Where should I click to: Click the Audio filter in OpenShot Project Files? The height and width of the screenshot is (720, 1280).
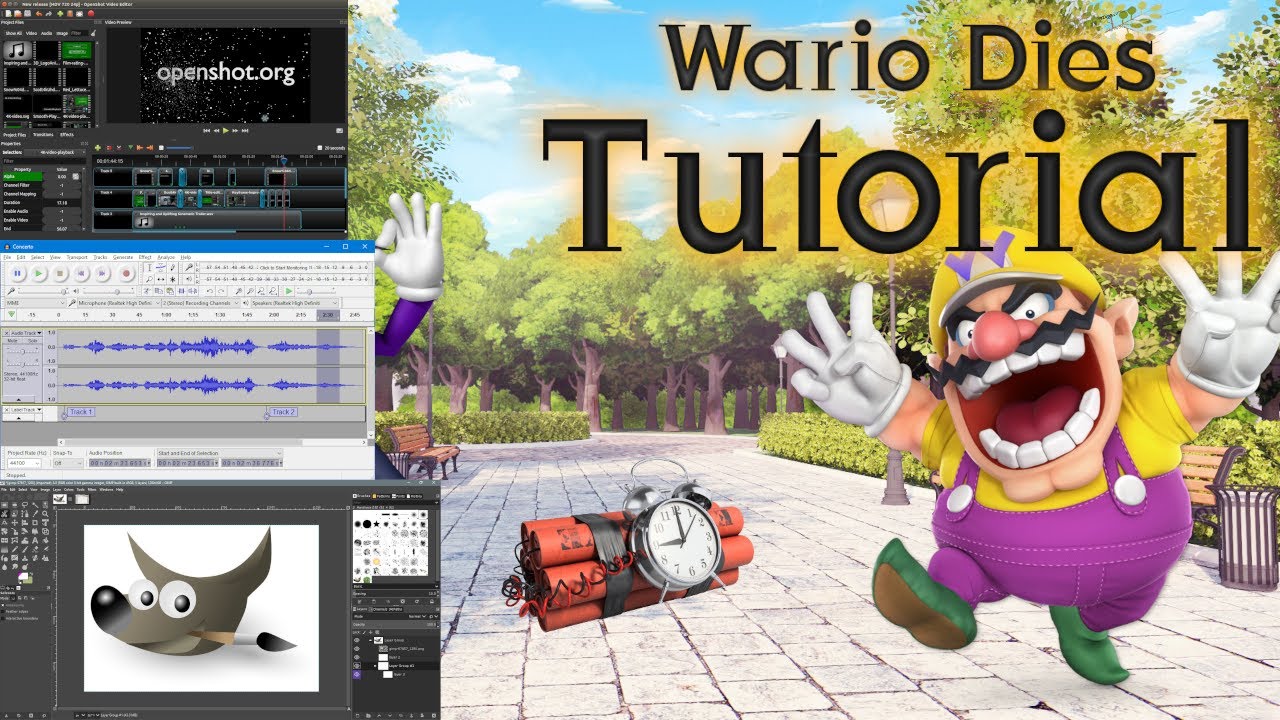(x=46, y=33)
